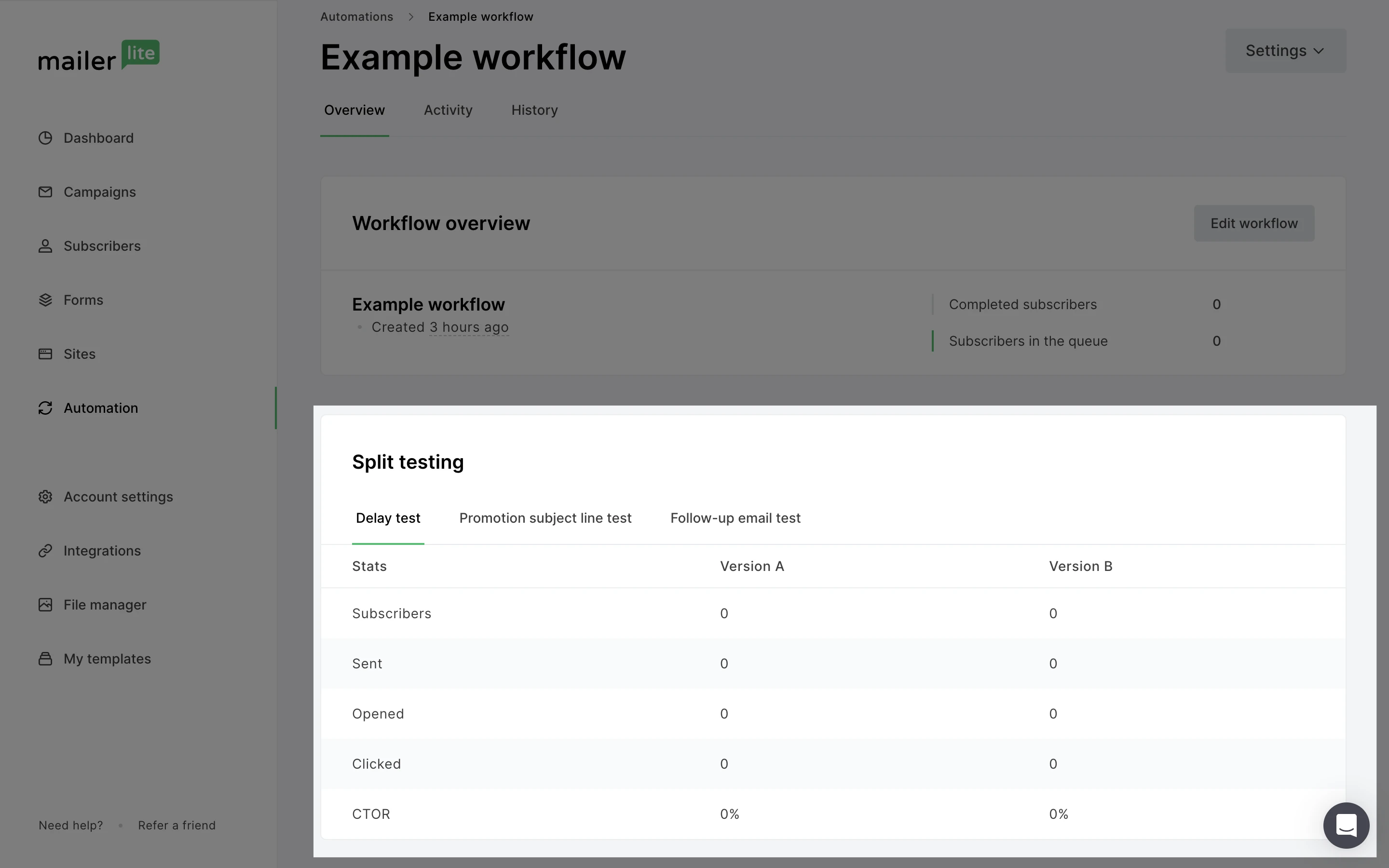This screenshot has height=868, width=1389.
Task: Click the My templates icon
Action: click(45, 658)
